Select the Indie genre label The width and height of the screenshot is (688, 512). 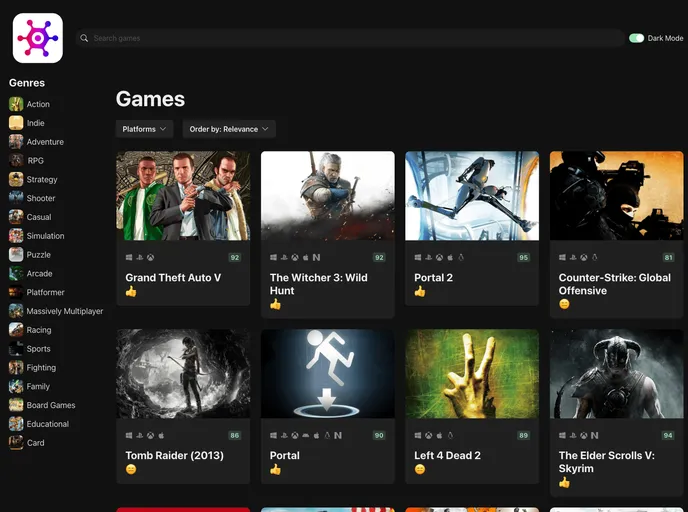tap(36, 123)
